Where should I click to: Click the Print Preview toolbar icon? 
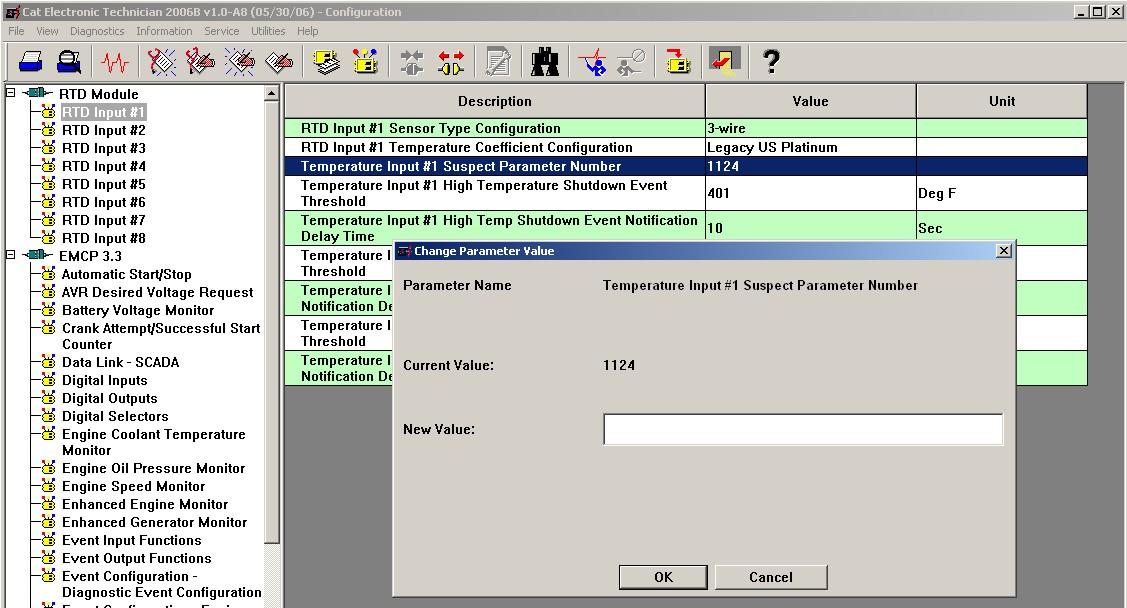tap(69, 62)
